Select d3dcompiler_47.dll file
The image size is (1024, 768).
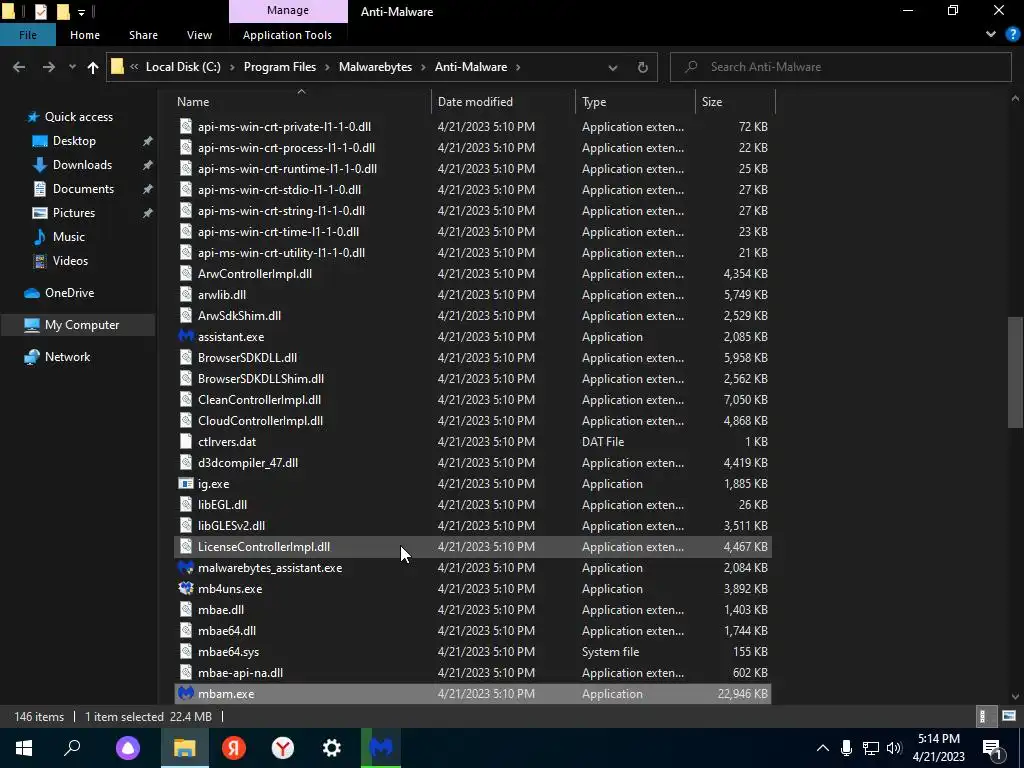473,462
